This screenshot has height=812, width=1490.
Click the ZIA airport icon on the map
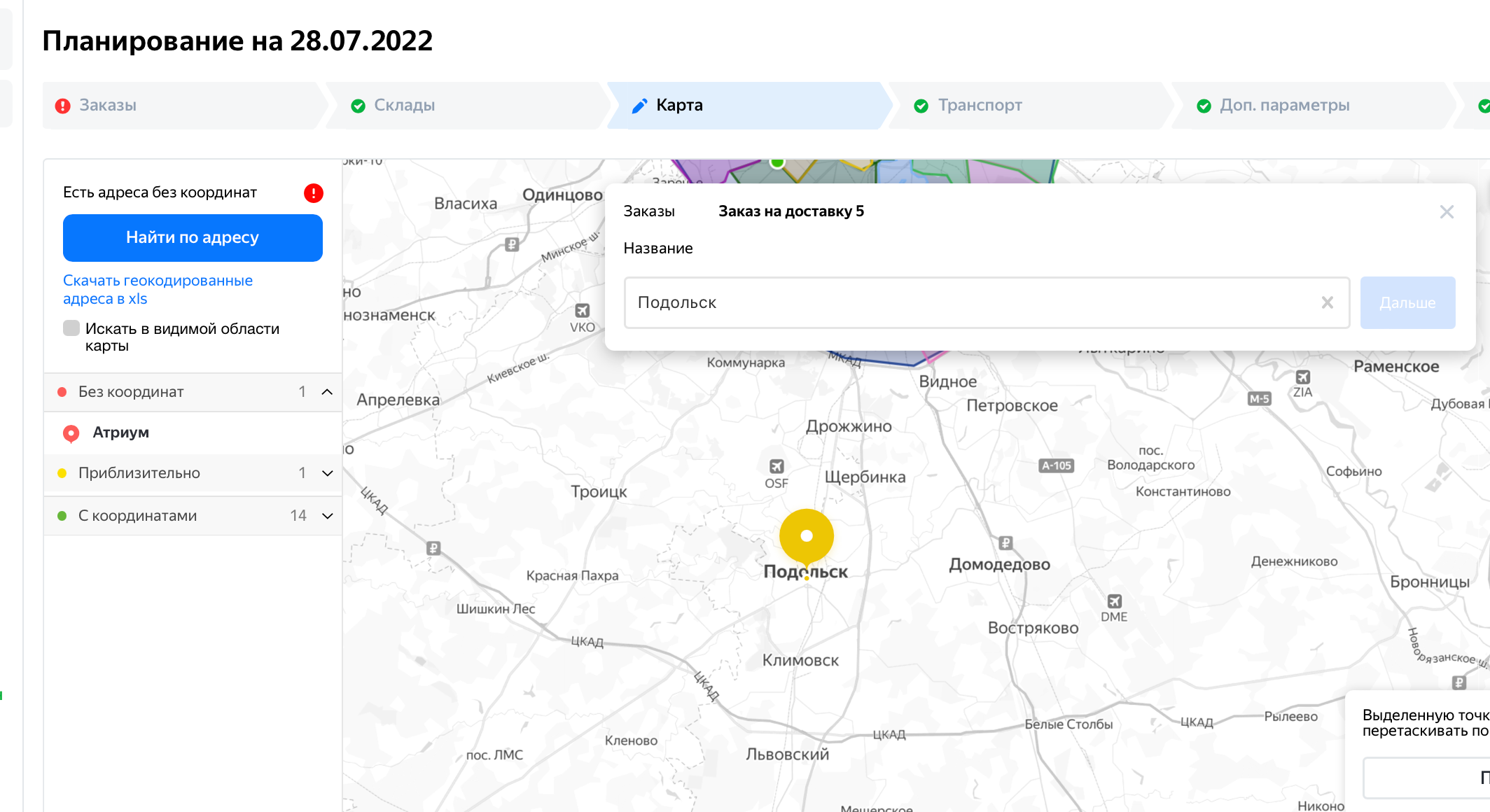(x=1303, y=377)
